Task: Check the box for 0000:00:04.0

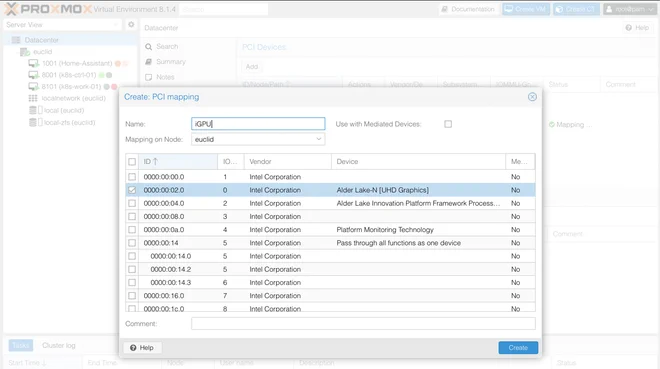Action: [132, 204]
